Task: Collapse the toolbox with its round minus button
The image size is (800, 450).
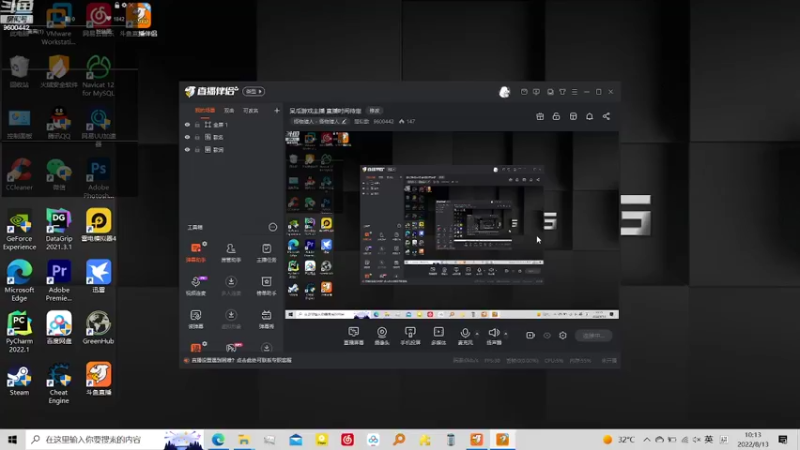Action: coord(273,227)
